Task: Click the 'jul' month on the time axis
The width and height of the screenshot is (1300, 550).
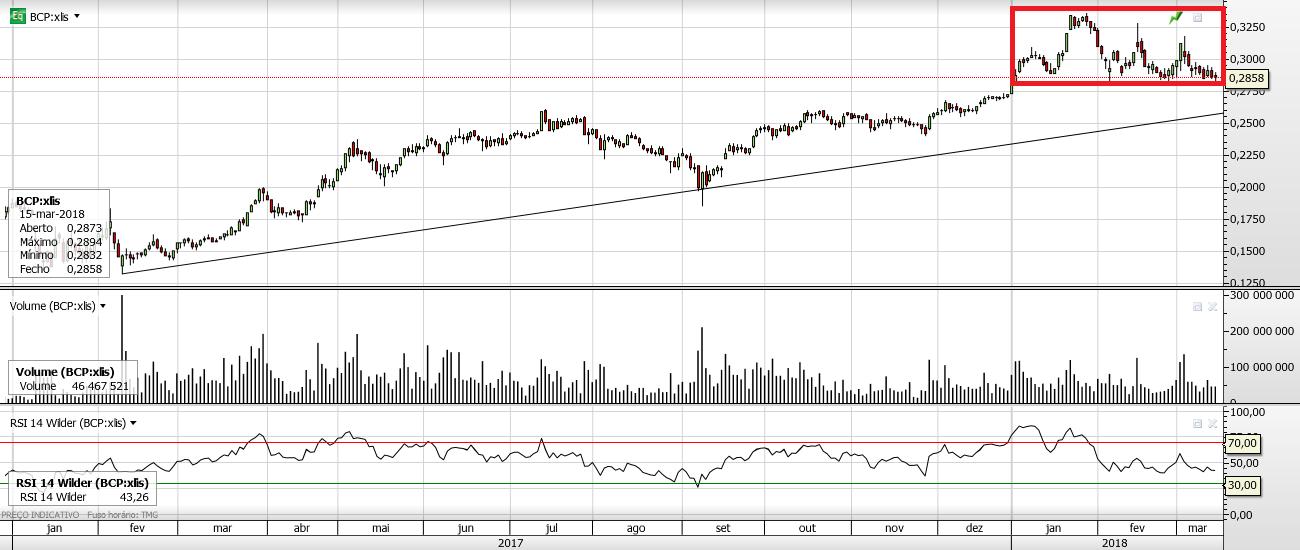Action: [x=551, y=528]
